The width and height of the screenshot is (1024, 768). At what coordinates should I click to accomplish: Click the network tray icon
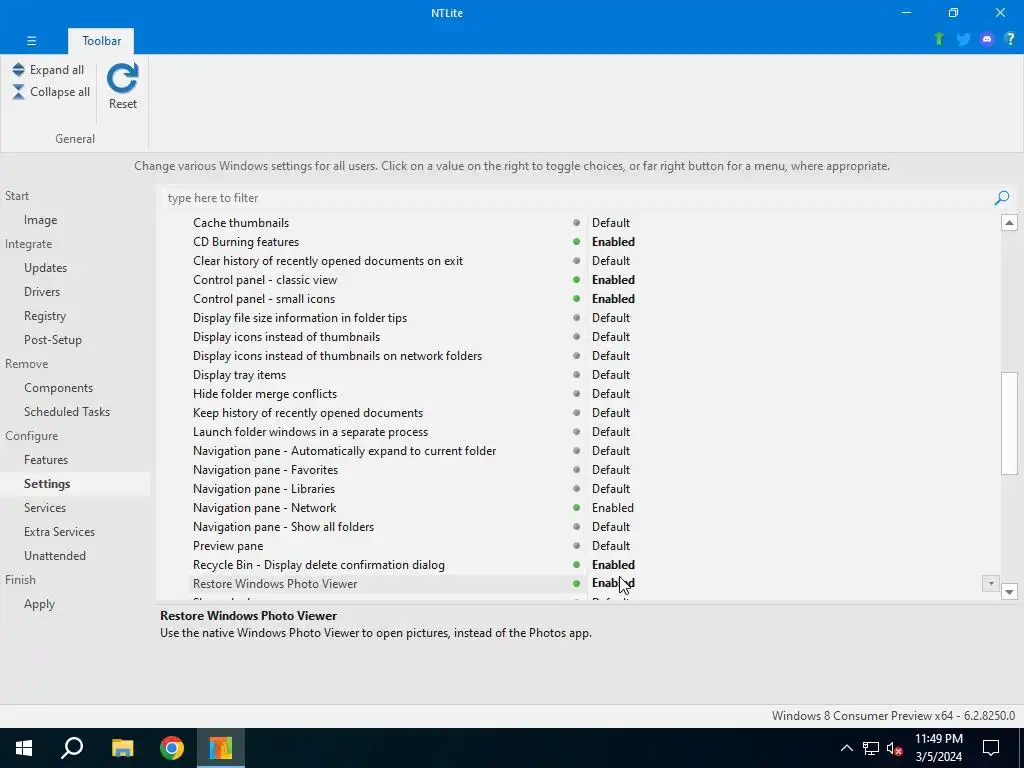click(x=871, y=748)
